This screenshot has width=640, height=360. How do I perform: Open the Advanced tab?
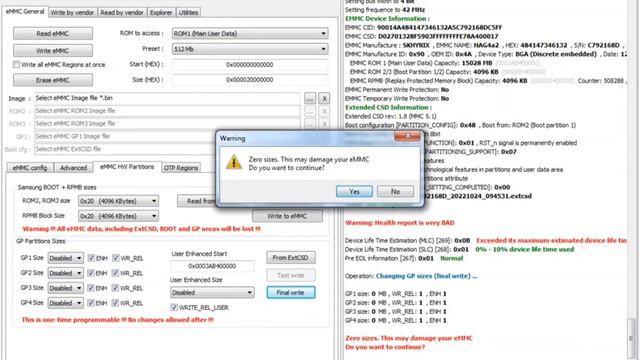73,168
